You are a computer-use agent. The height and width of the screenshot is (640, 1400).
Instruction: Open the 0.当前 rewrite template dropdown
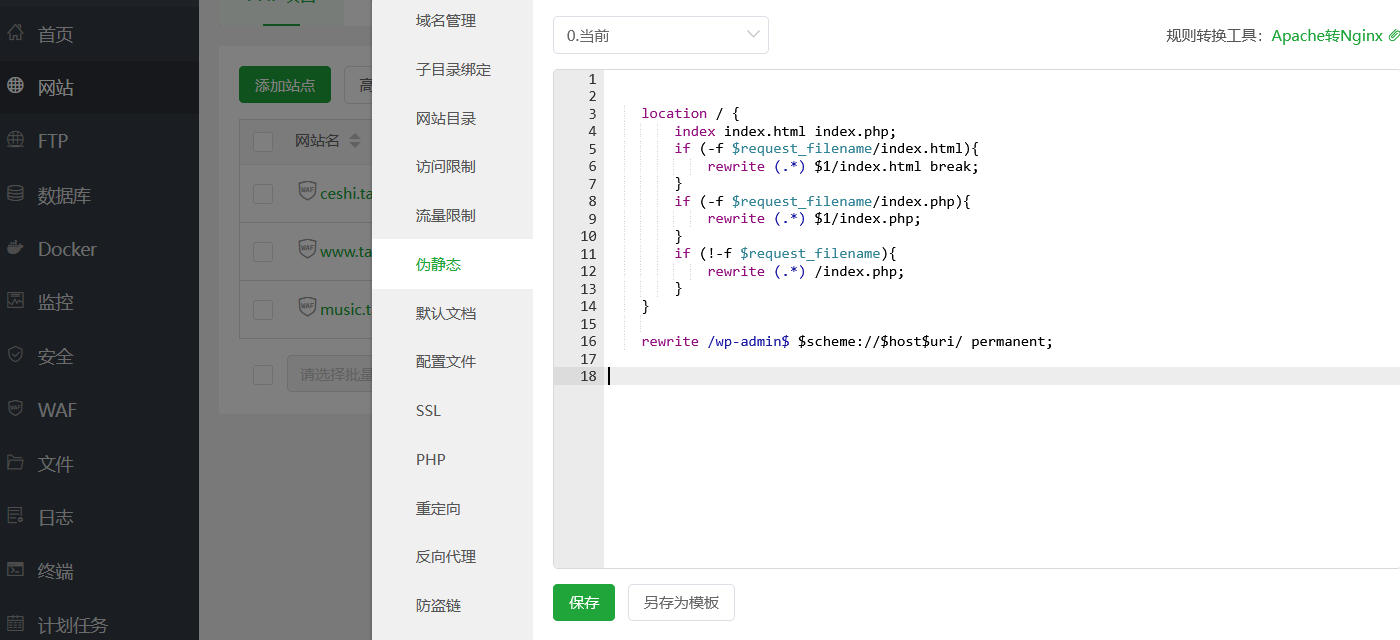pyautogui.click(x=660, y=35)
